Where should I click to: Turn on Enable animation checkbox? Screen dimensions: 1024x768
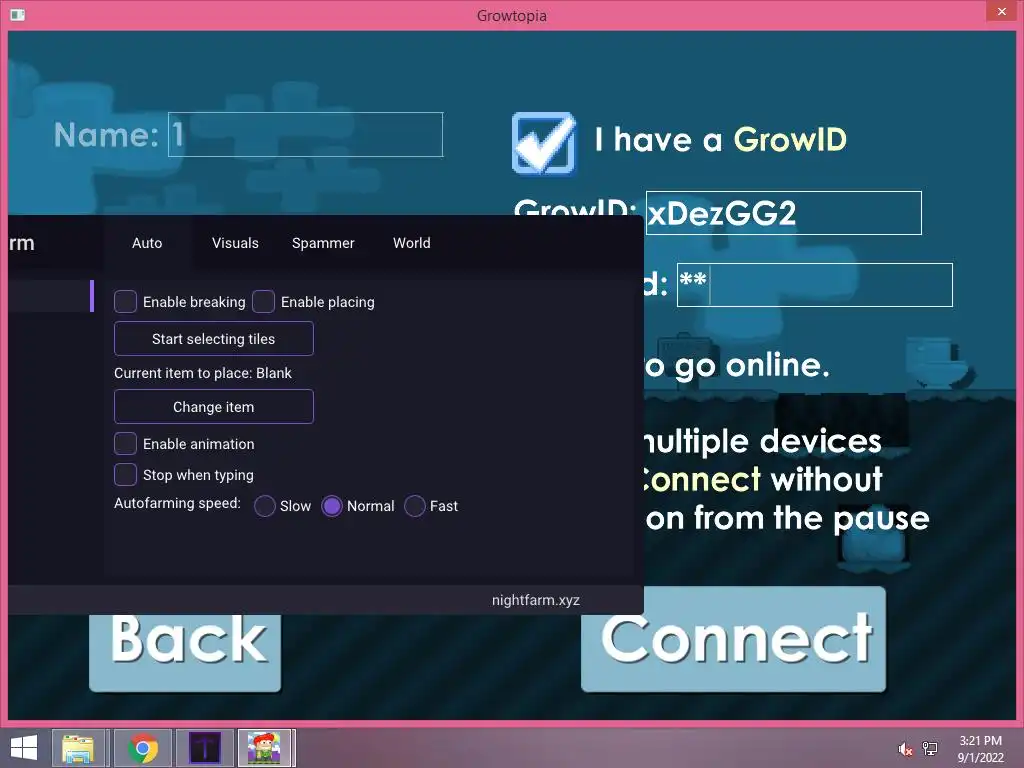pos(125,443)
